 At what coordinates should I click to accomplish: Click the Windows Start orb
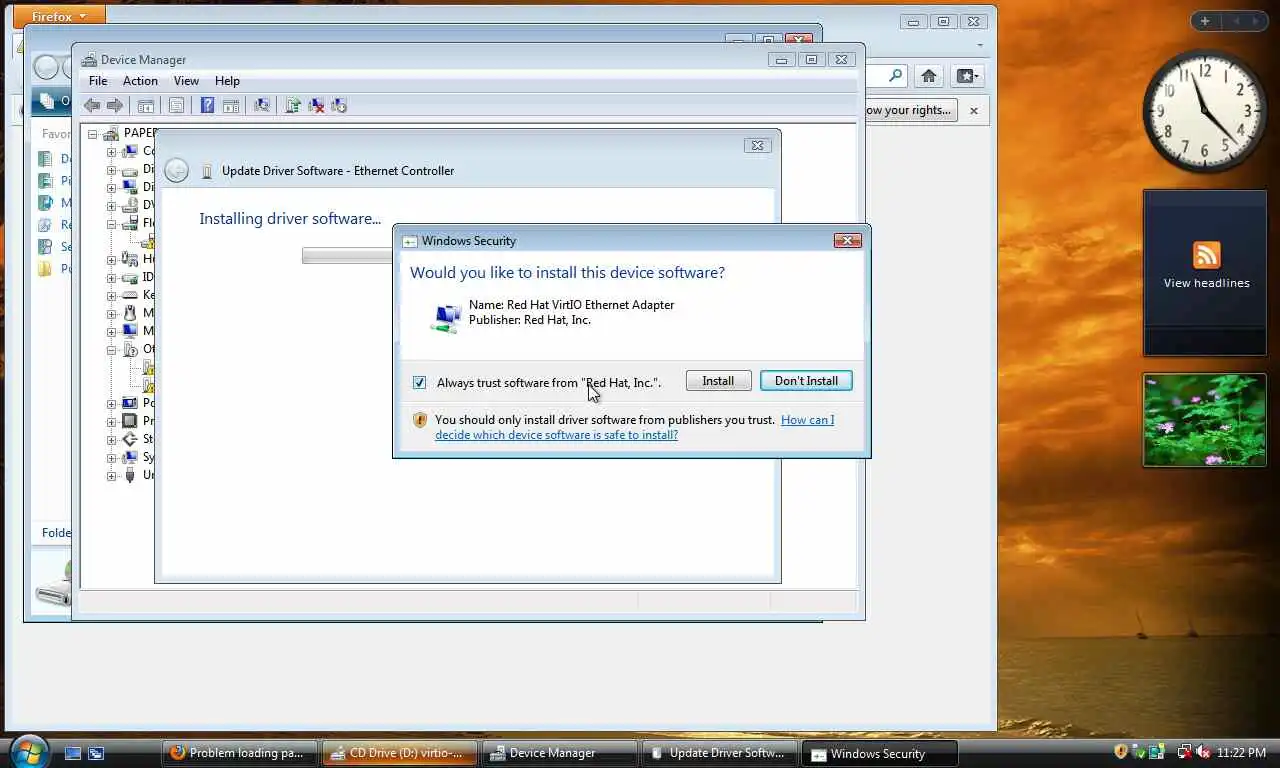pyautogui.click(x=27, y=752)
